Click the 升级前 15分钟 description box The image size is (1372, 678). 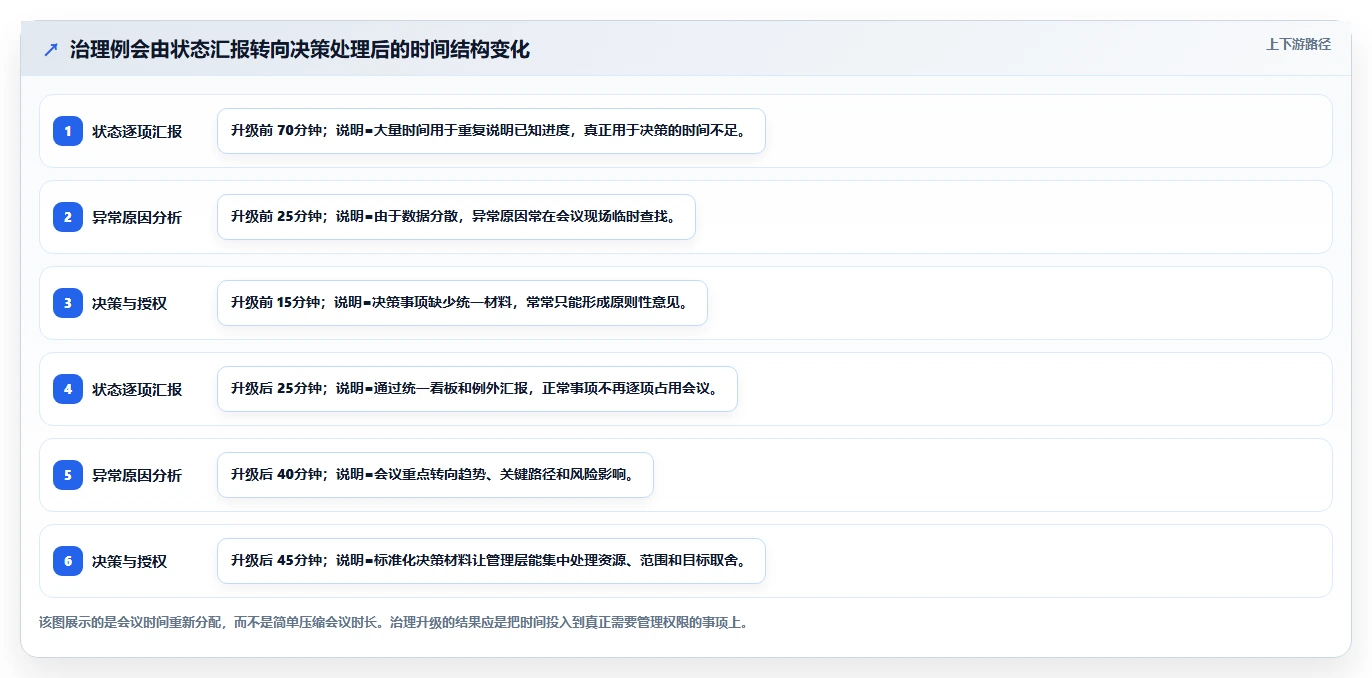tap(462, 303)
